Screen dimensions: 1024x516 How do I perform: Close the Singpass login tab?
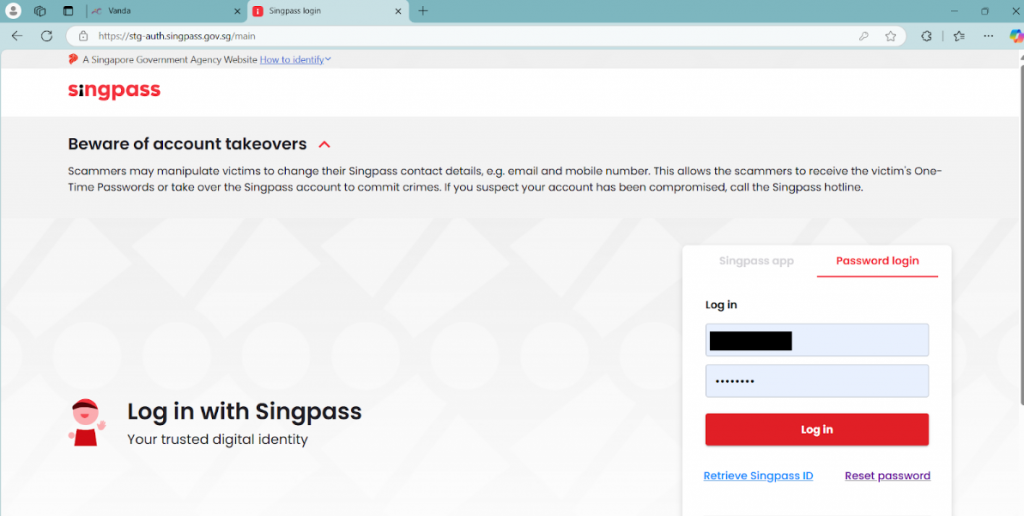click(x=398, y=11)
